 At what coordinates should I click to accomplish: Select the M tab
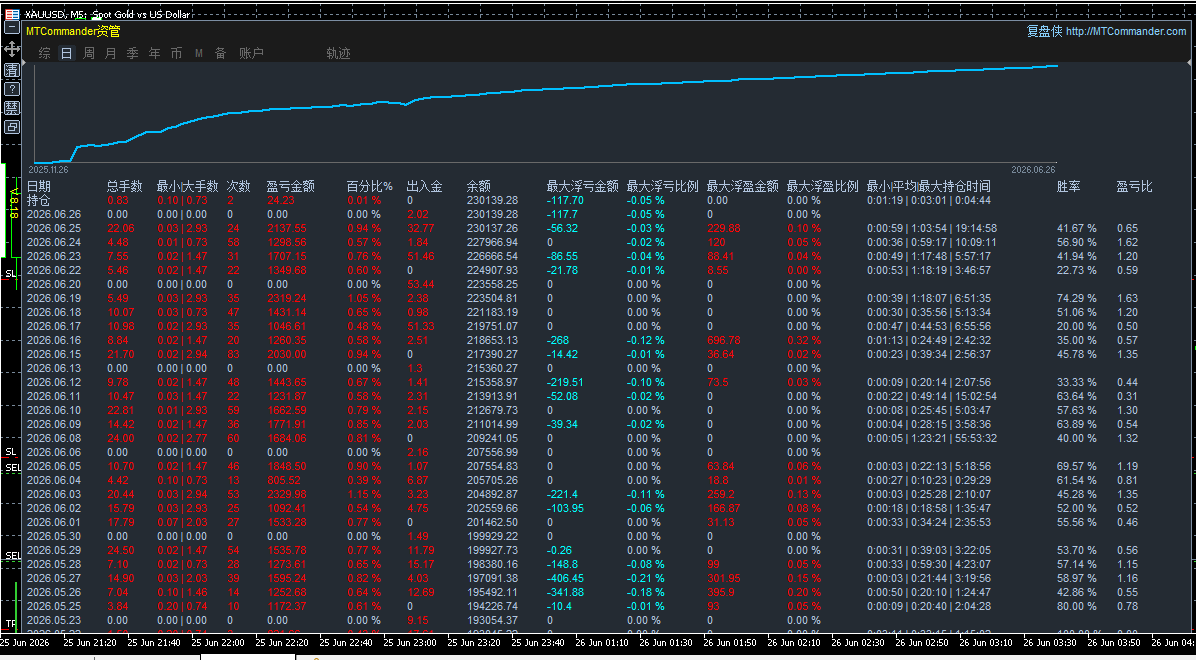point(198,53)
